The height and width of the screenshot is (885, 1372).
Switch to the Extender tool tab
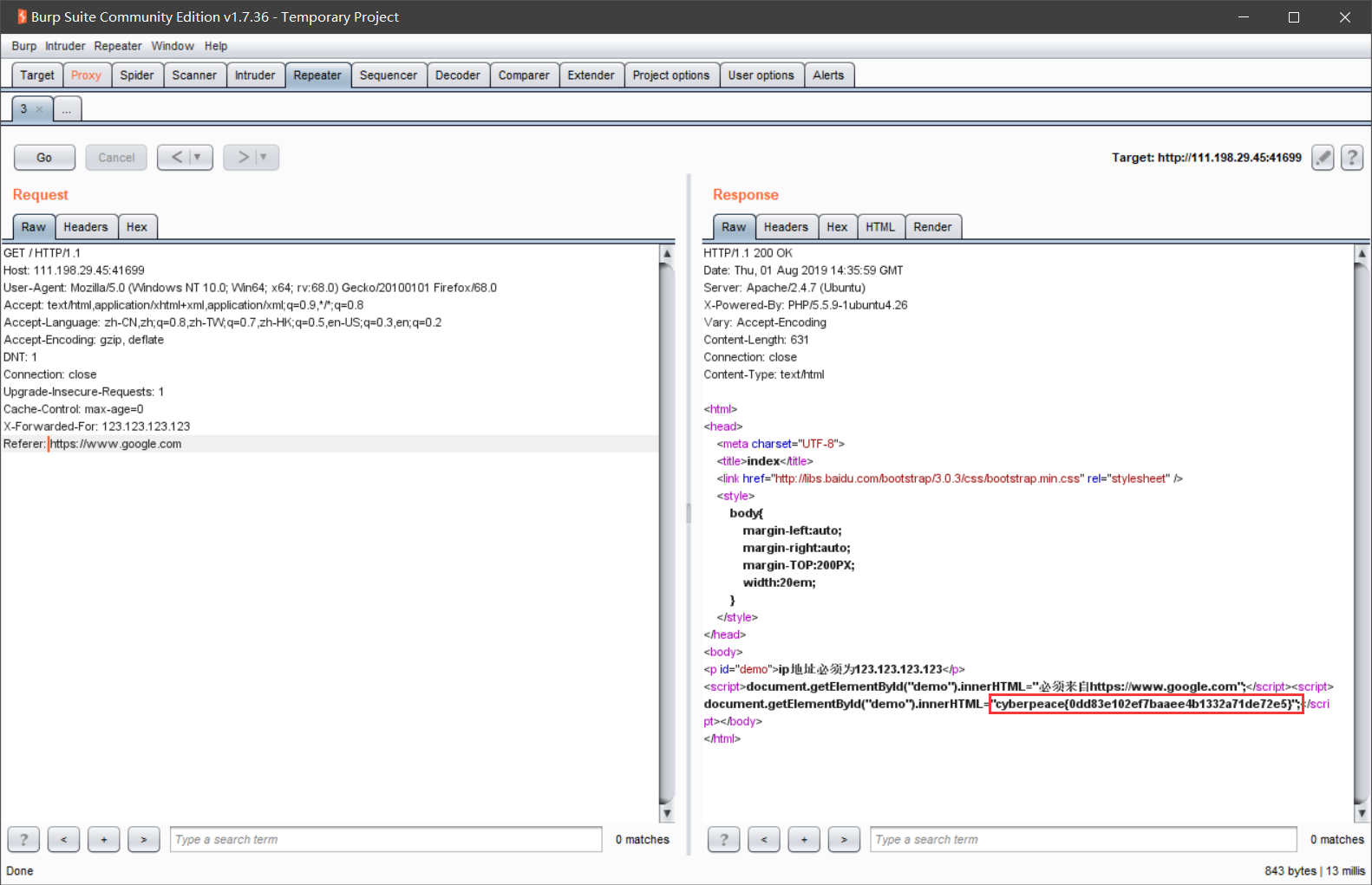[x=591, y=75]
